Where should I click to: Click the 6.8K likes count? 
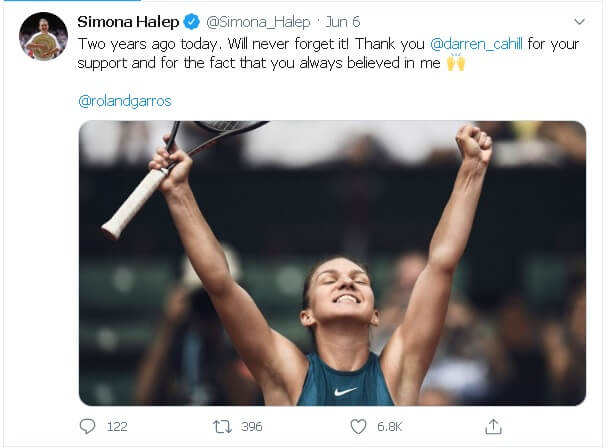click(390, 426)
